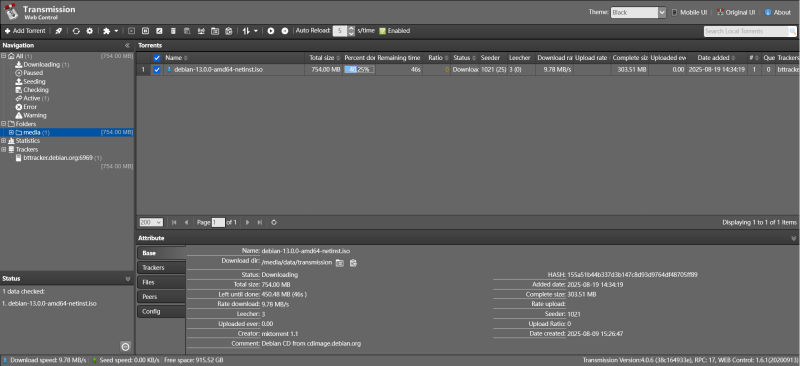Screen dimensions: 800x366
Task: Start all torrents with the round play icon
Action: click(x=271, y=31)
